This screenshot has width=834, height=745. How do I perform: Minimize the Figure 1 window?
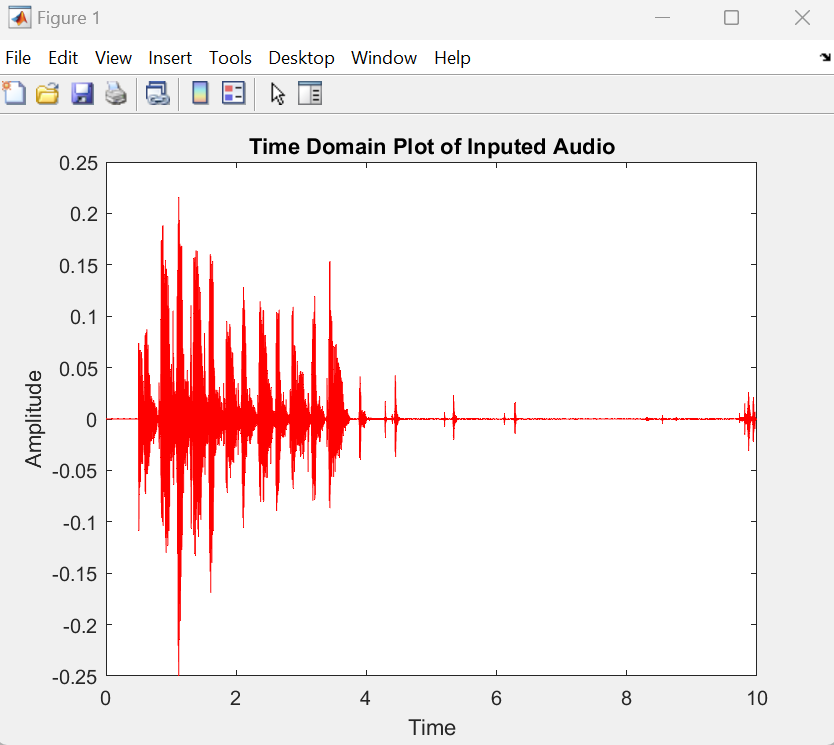pyautogui.click(x=662, y=18)
